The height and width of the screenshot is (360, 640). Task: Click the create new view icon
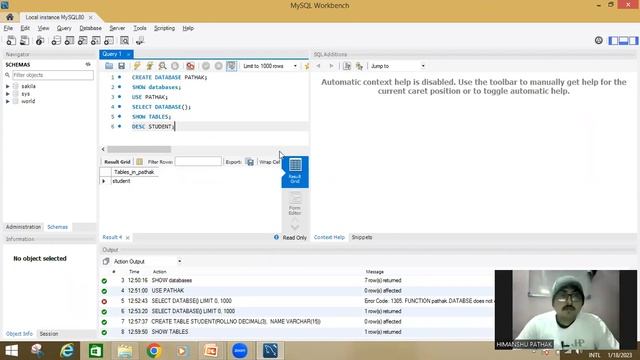pos(82,40)
